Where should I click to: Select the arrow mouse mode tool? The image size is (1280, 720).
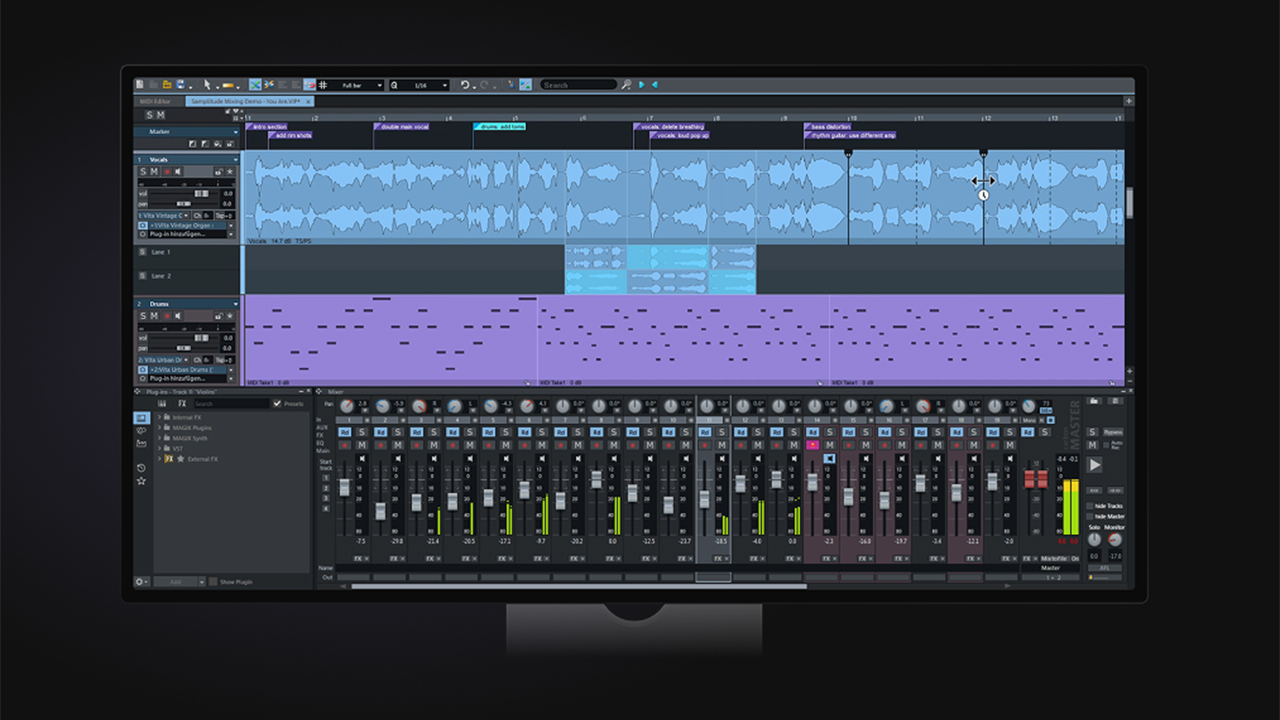207,85
